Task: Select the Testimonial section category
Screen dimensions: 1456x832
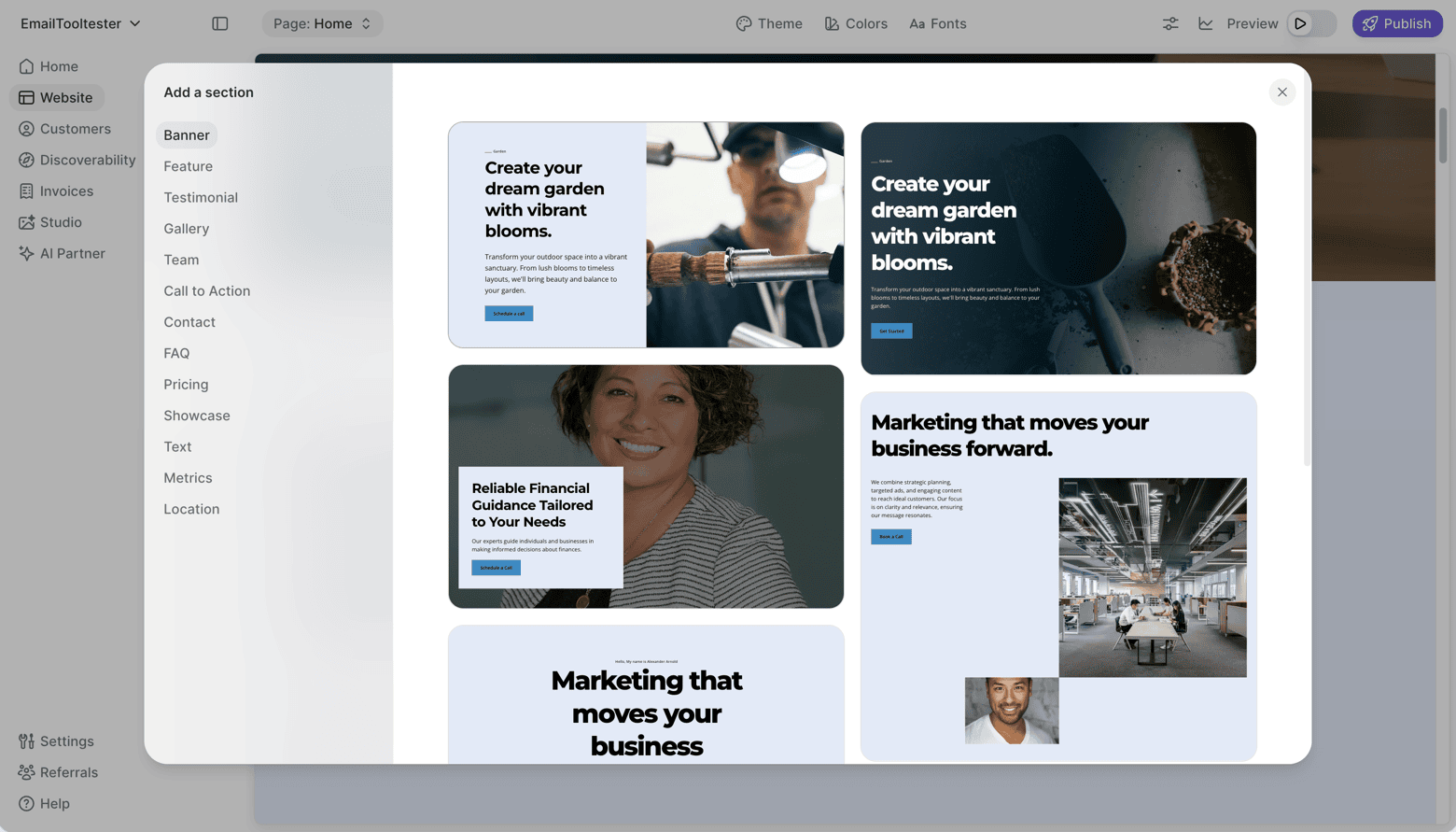Action: 201,197
